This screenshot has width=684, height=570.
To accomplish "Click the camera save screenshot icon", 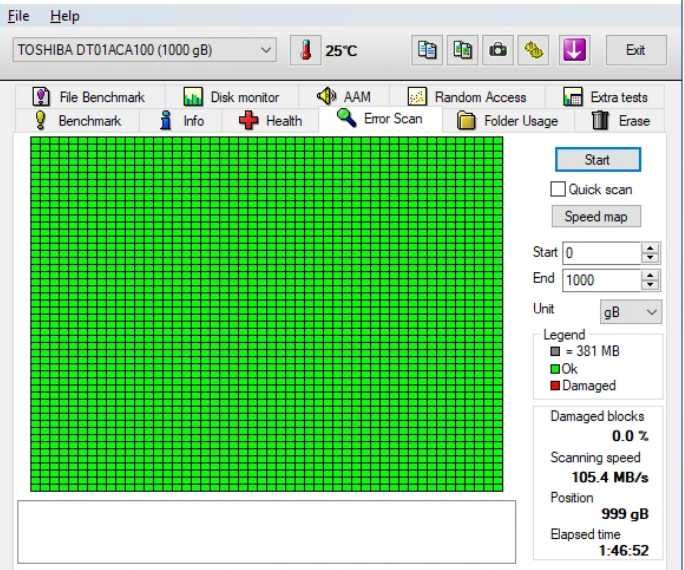I will tap(498, 50).
